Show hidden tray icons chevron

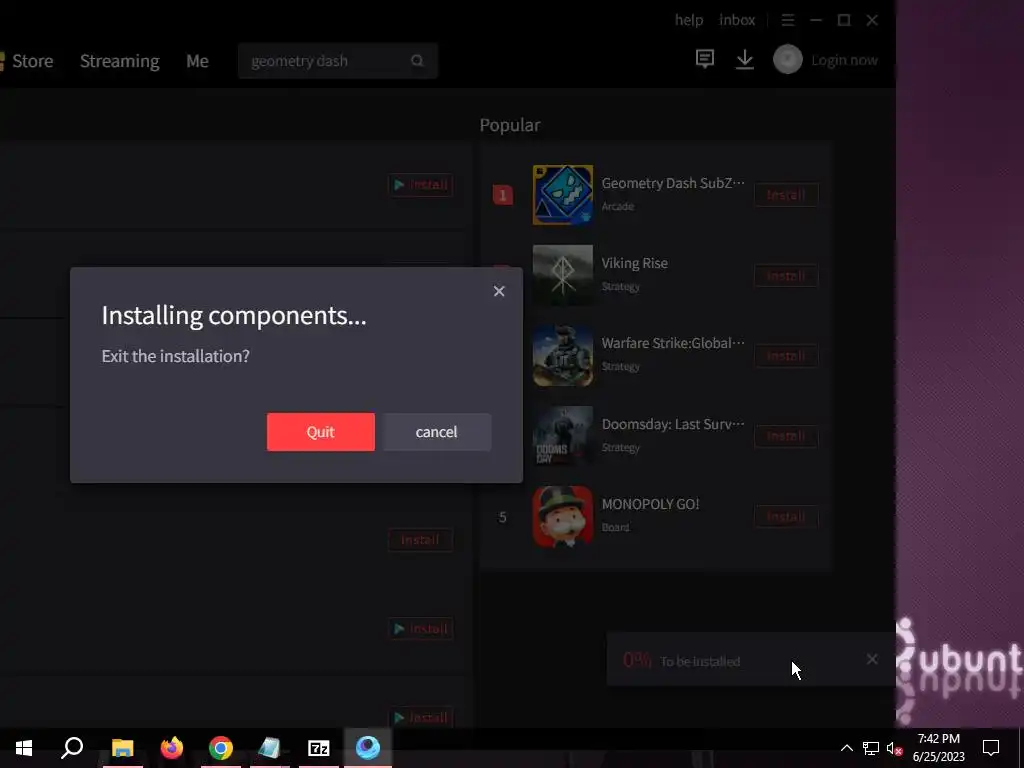point(846,748)
